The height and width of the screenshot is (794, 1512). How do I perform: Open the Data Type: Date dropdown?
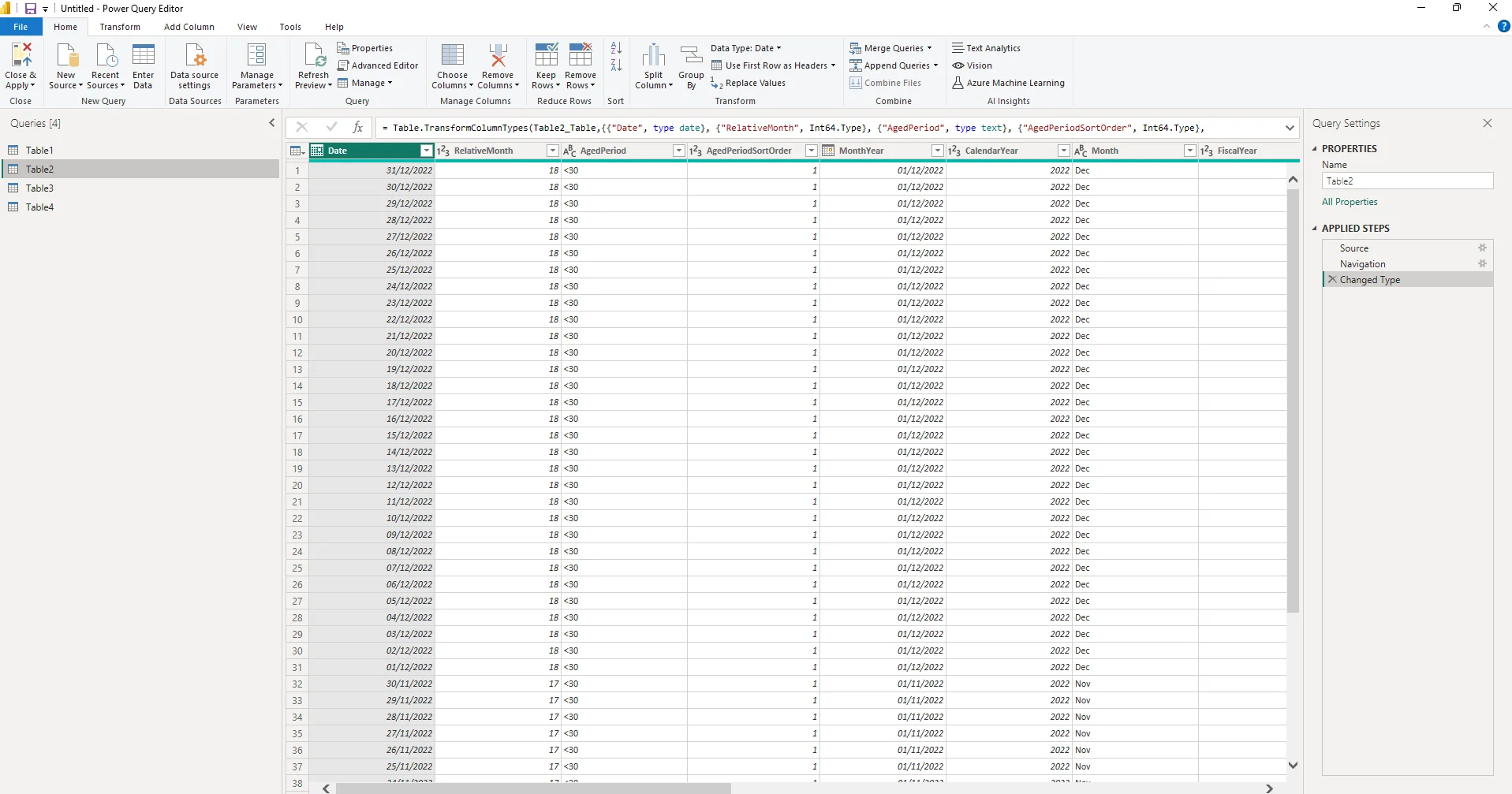pyautogui.click(x=746, y=48)
